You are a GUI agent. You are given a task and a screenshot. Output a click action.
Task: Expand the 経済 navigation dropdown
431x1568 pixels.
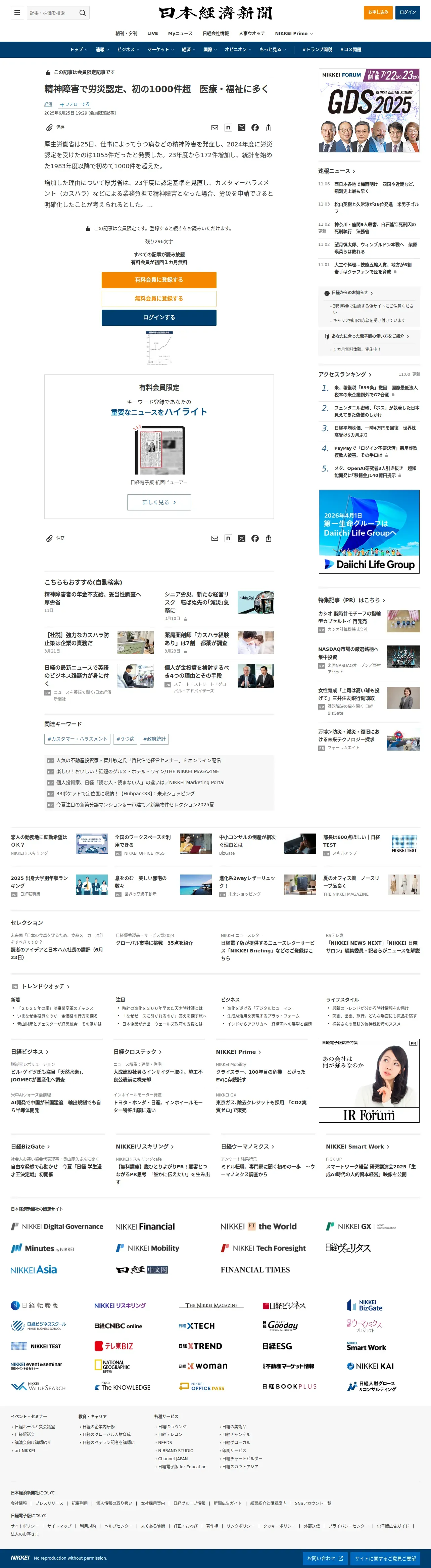click(189, 49)
